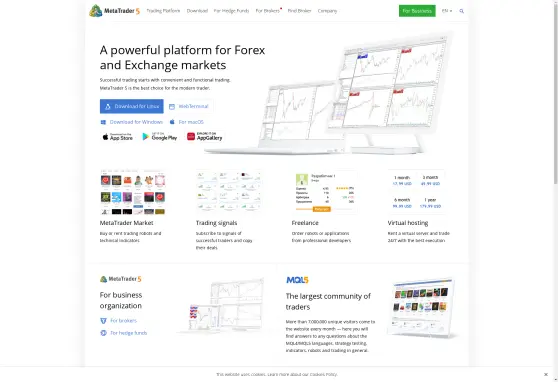
Task: Click the Freelance thumbnail image
Action: click(325, 192)
